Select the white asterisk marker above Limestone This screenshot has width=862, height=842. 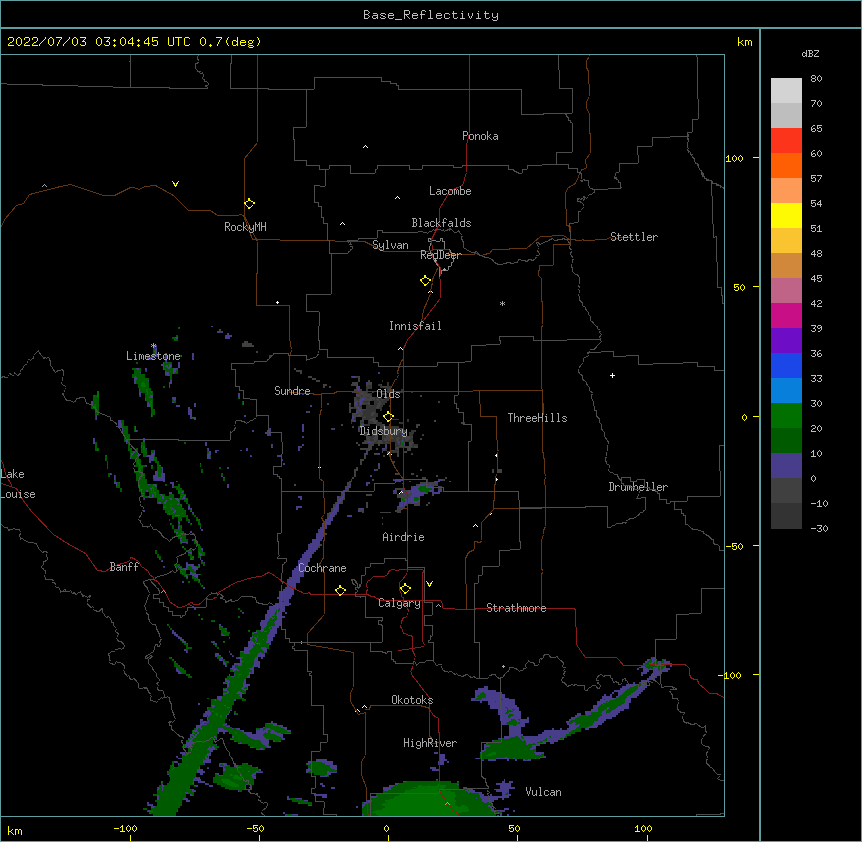[154, 346]
